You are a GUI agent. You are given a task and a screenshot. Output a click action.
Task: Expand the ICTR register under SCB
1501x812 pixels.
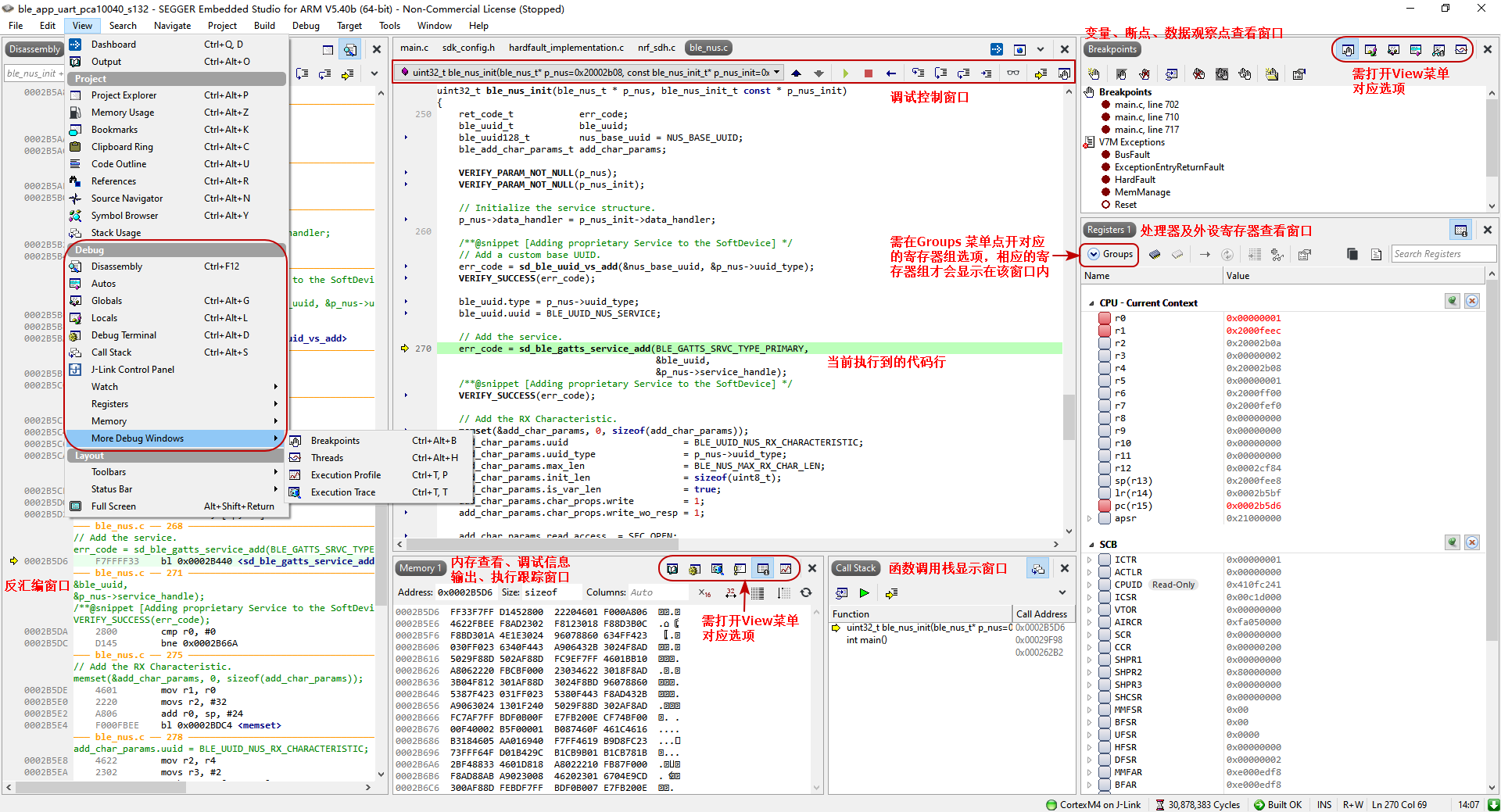[1090, 559]
